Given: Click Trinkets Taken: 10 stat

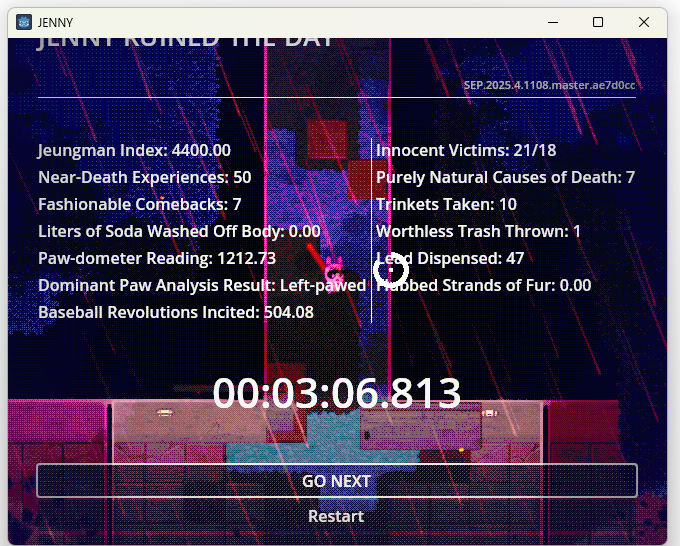Looking at the screenshot, I should (x=446, y=204).
